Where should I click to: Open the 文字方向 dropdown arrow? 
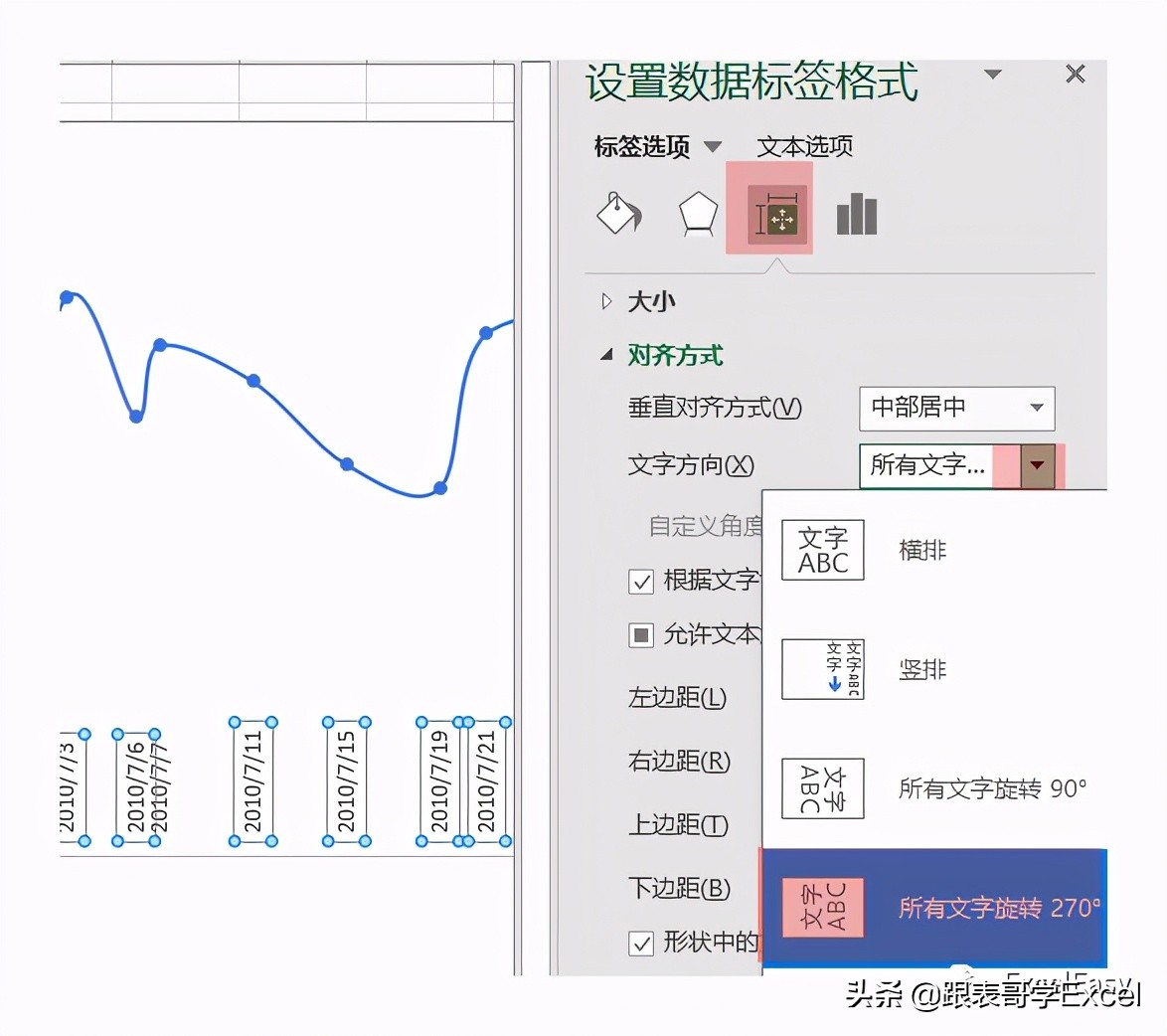(1037, 466)
